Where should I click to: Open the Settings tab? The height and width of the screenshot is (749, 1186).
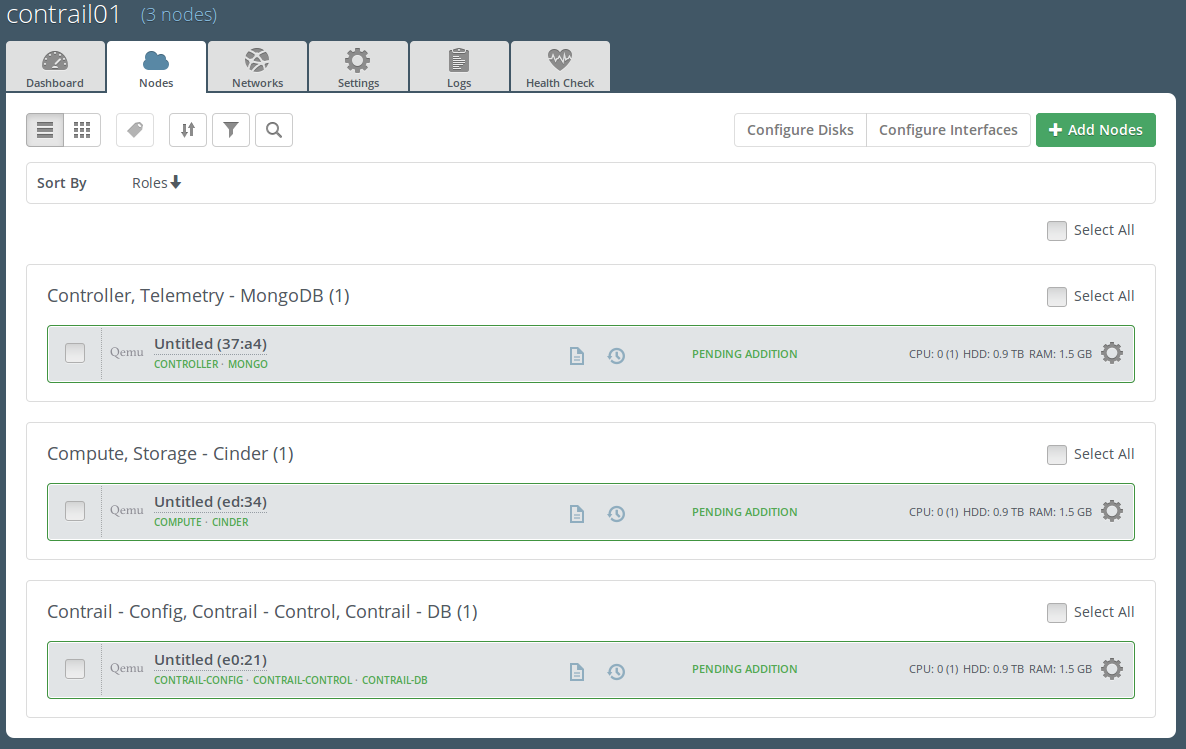359,67
